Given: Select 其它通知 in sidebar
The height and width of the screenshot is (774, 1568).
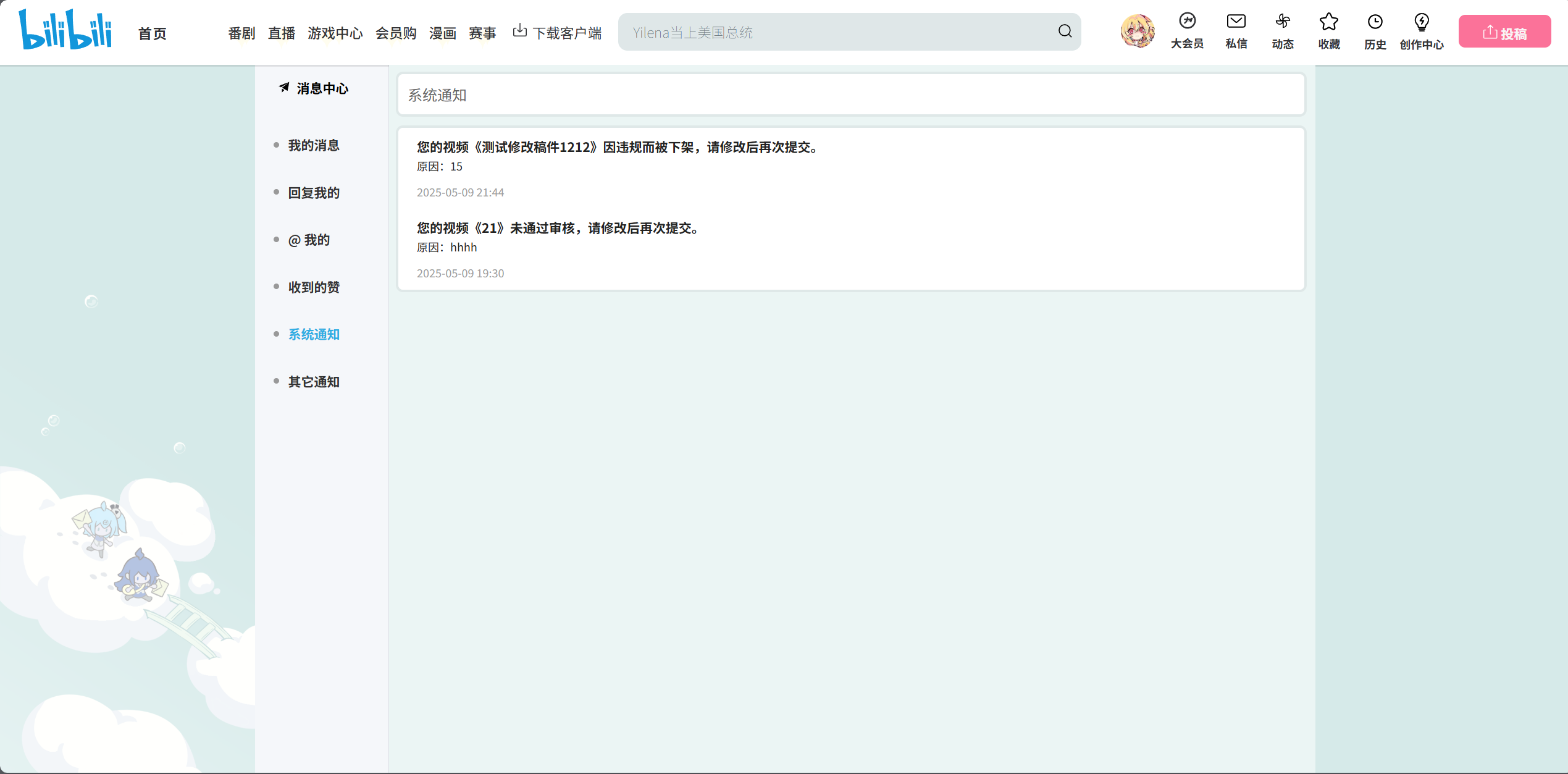Looking at the screenshot, I should (314, 382).
